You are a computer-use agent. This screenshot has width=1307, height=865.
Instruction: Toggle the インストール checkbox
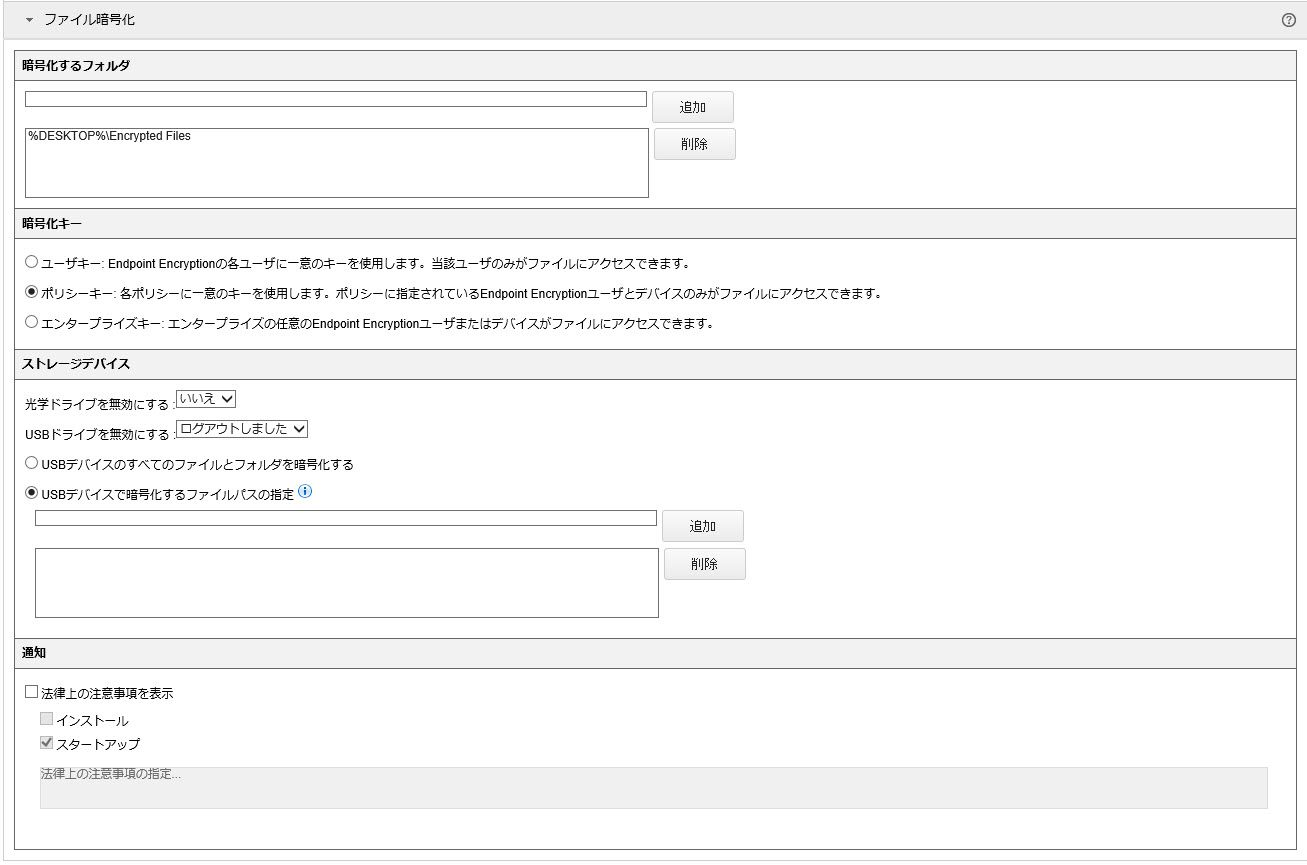pos(47,719)
